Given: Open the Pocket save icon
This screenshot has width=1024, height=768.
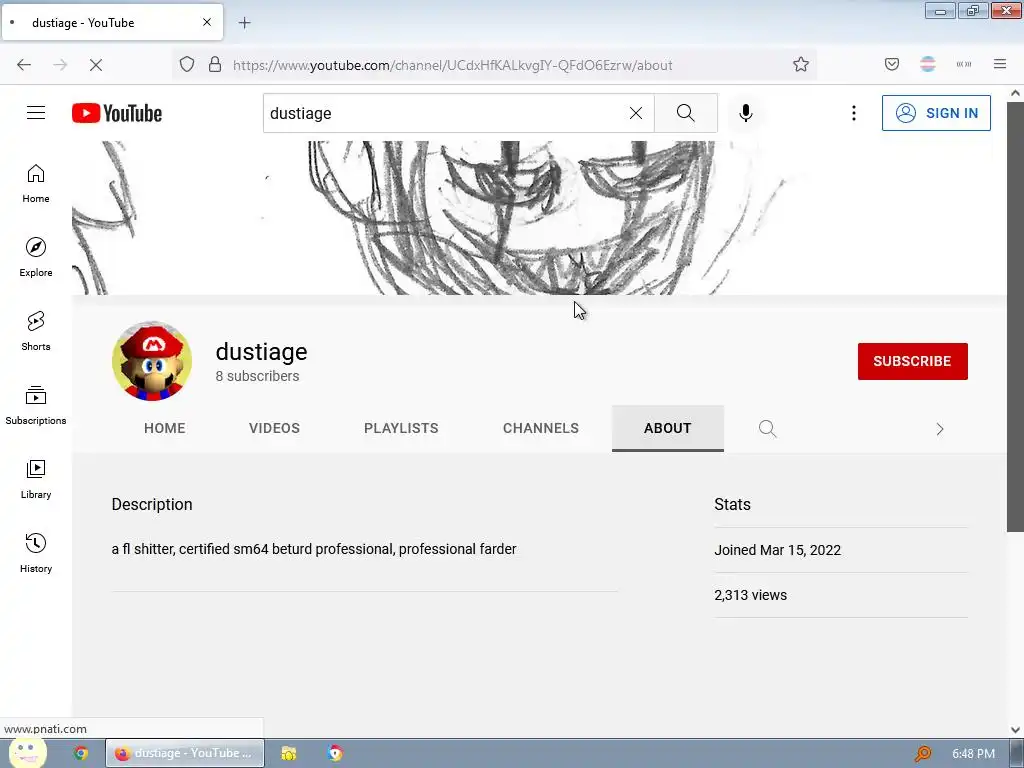Looking at the screenshot, I should pos(892,64).
